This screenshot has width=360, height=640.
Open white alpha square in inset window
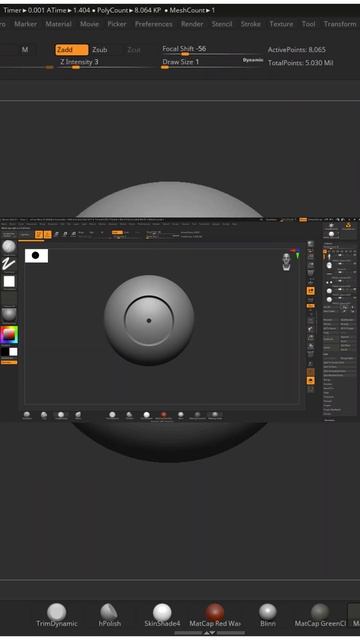9,282
